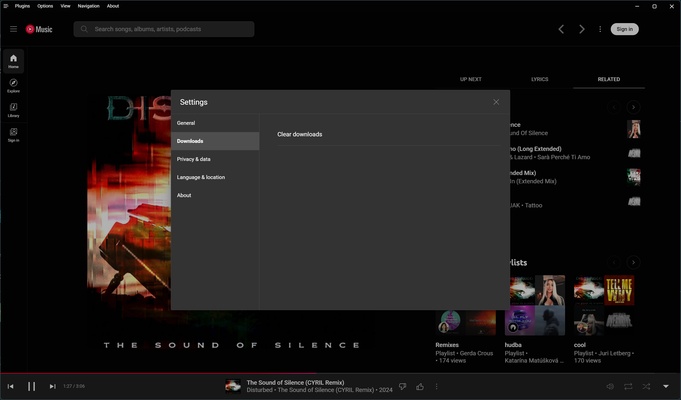Viewport: 681px width, 400px height.
Task: Click now playing album thumbnail in player bar
Action: tap(233, 386)
